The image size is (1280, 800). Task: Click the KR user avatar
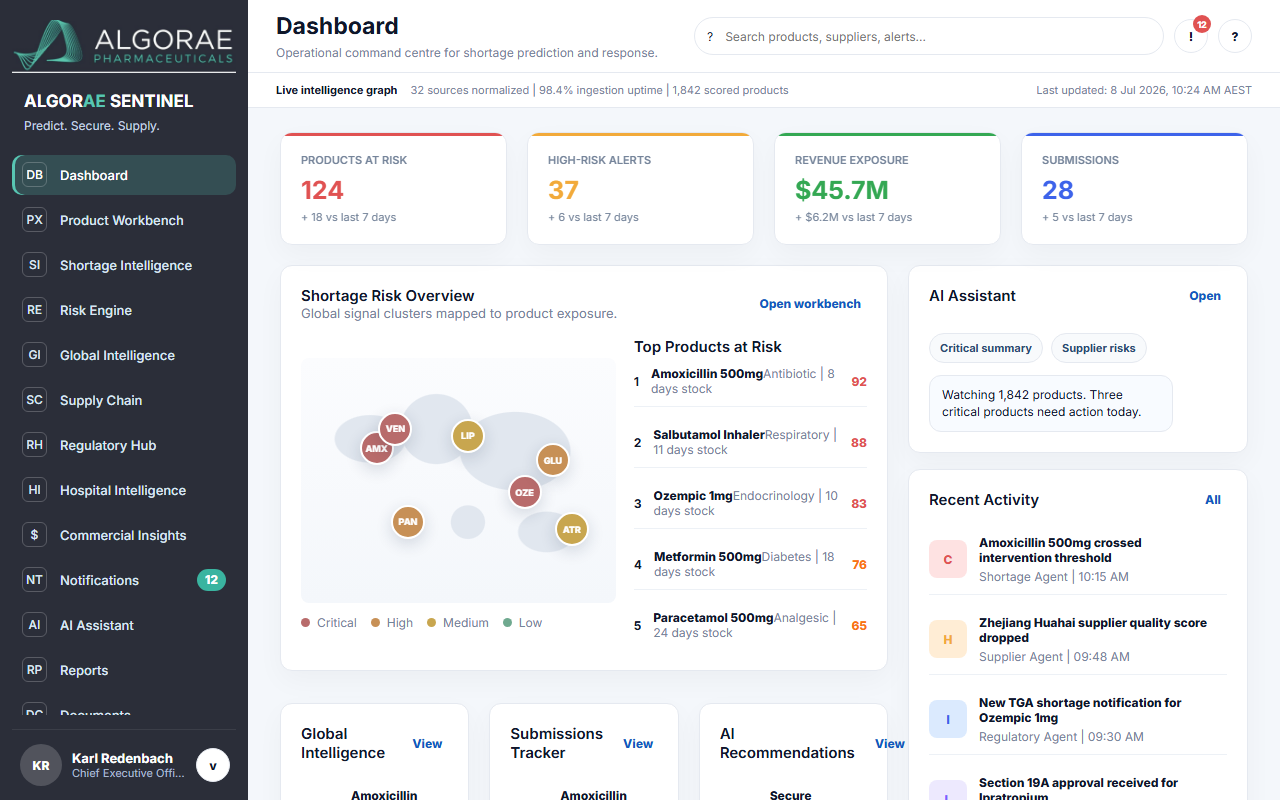tap(41, 766)
